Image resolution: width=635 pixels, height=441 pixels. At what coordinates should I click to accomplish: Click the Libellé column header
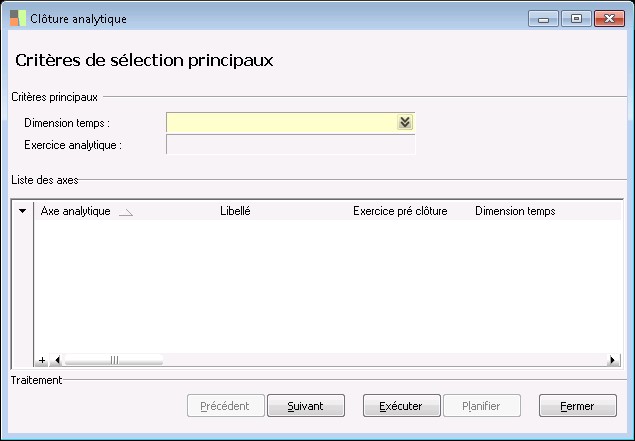click(235, 212)
